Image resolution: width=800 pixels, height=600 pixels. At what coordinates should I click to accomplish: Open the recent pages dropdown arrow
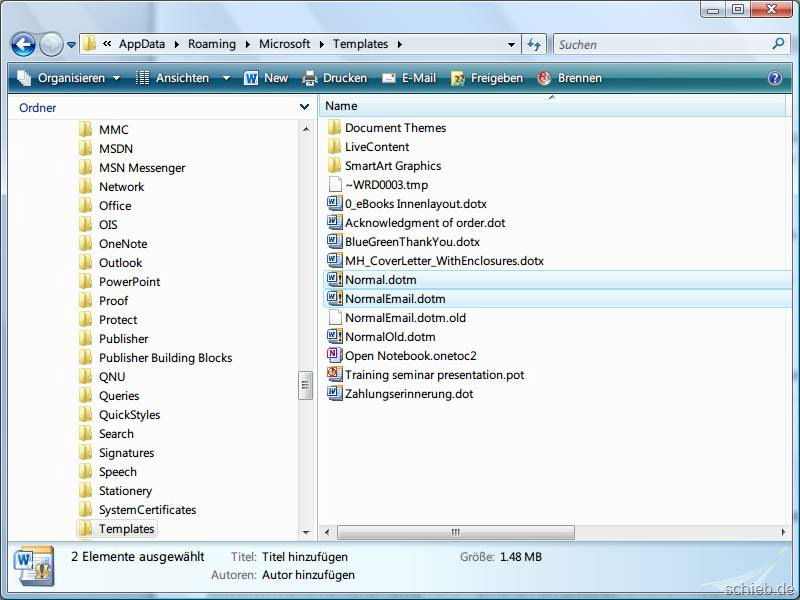click(x=71, y=45)
